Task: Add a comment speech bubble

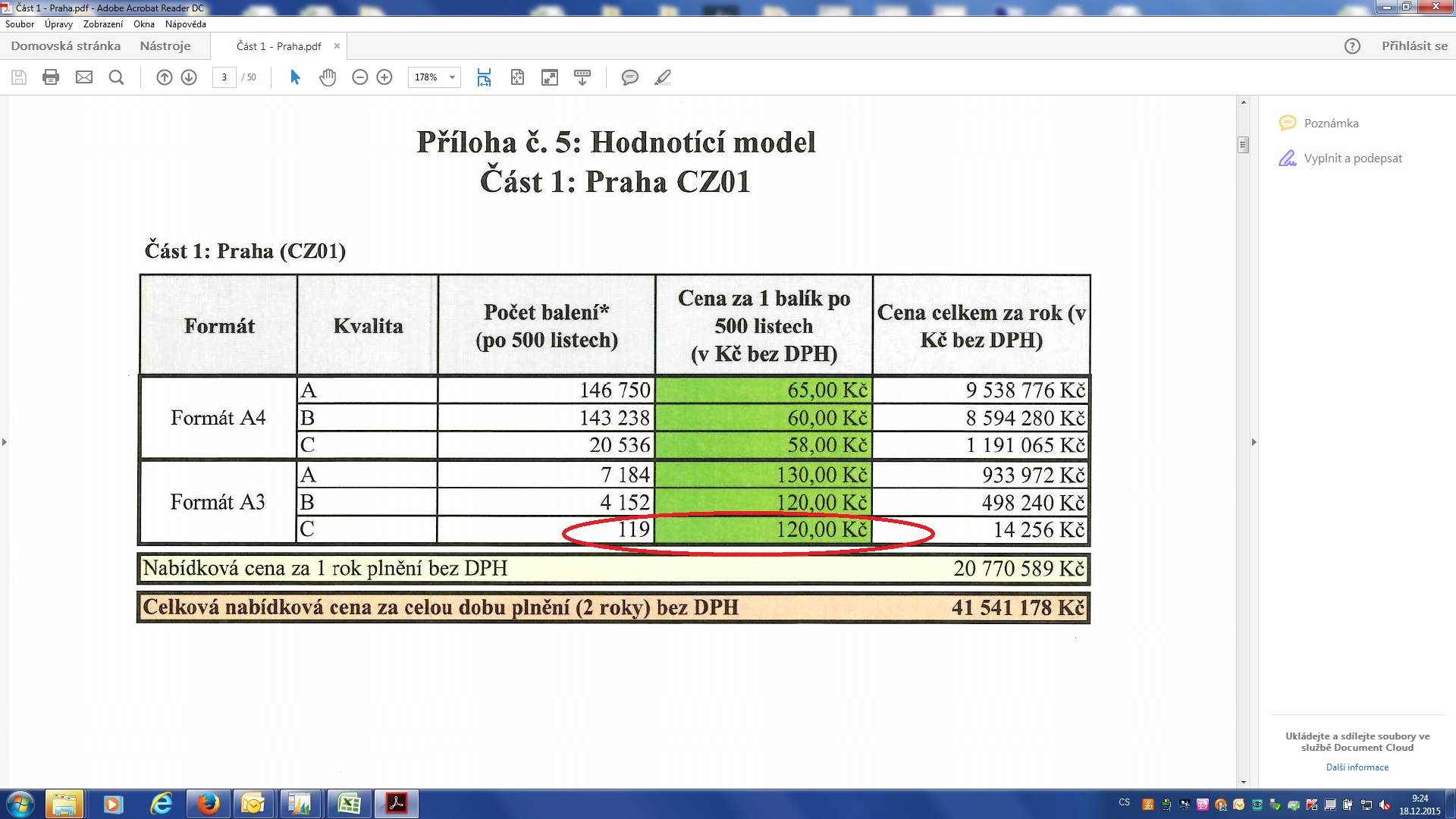Action: pyautogui.click(x=629, y=77)
